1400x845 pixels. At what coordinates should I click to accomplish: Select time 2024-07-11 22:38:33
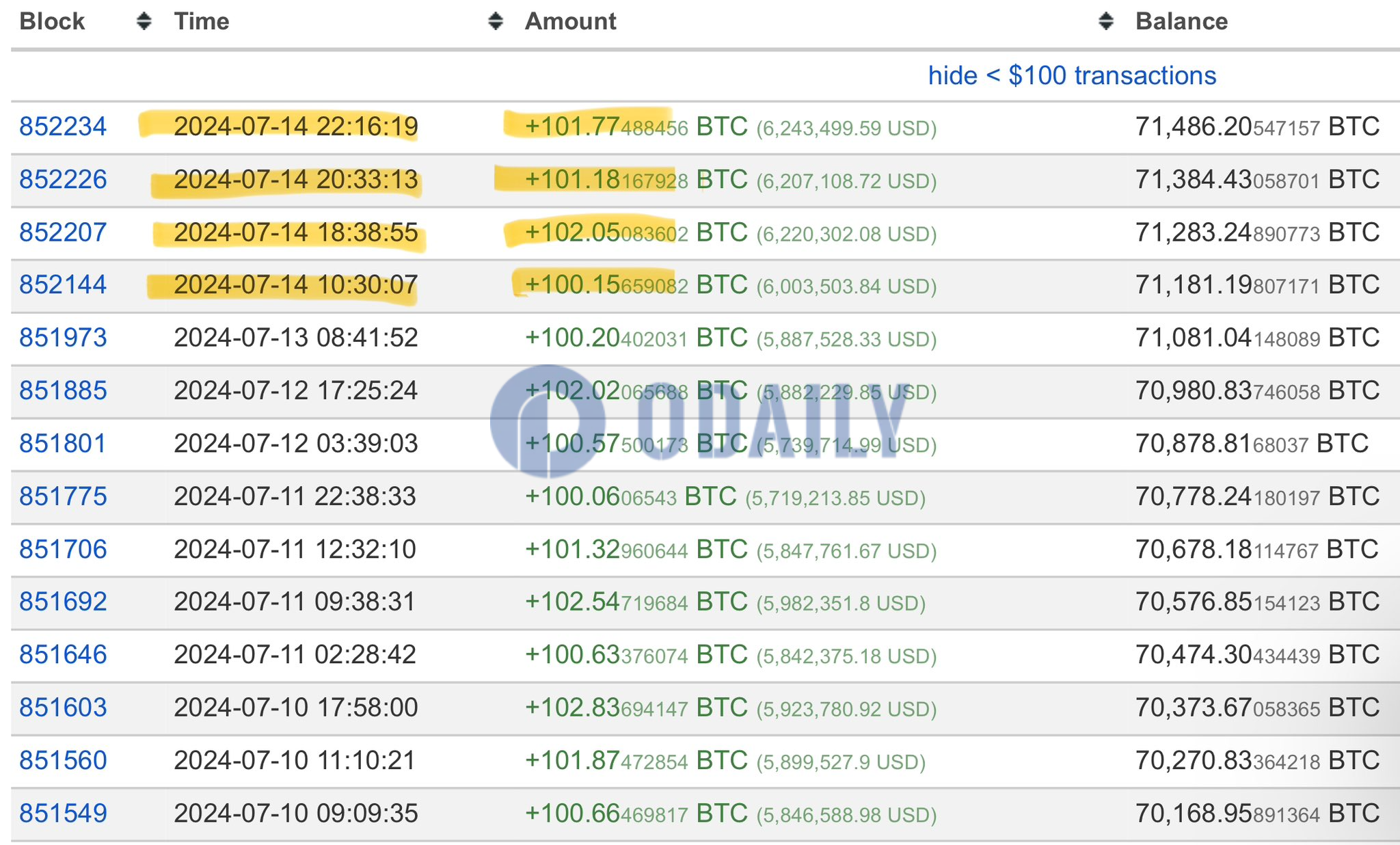[295, 496]
